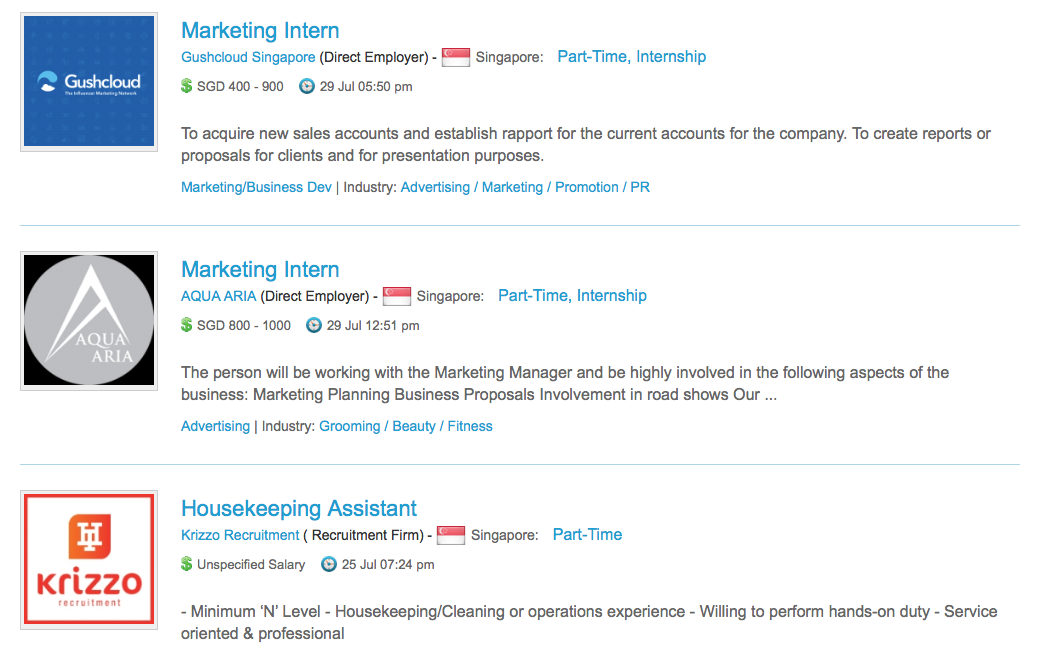Click the Krizzo recruitment logo image
The width and height of the screenshot is (1046, 651).
pos(89,559)
